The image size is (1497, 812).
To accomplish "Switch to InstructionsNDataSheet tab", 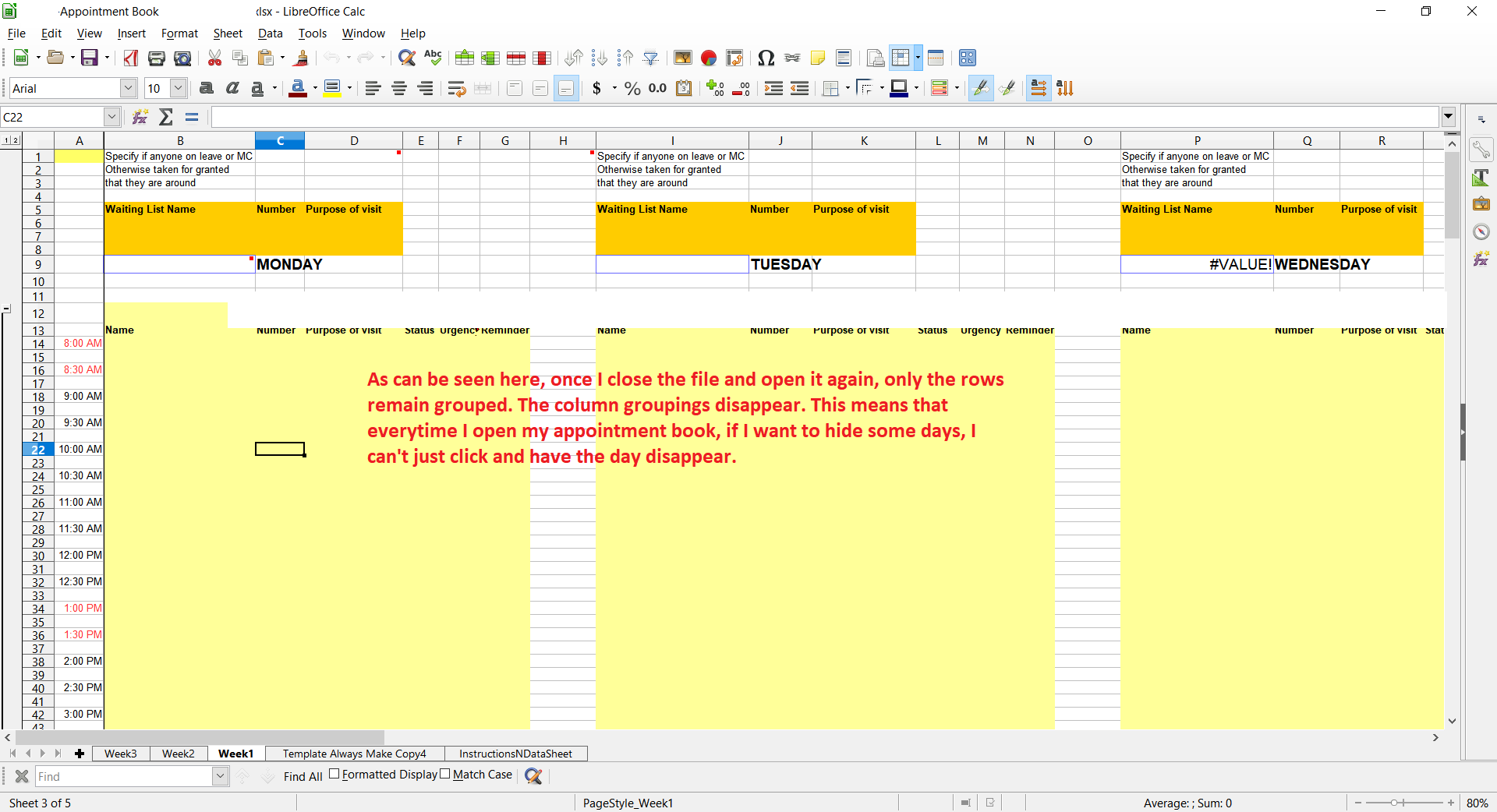I will [x=515, y=754].
